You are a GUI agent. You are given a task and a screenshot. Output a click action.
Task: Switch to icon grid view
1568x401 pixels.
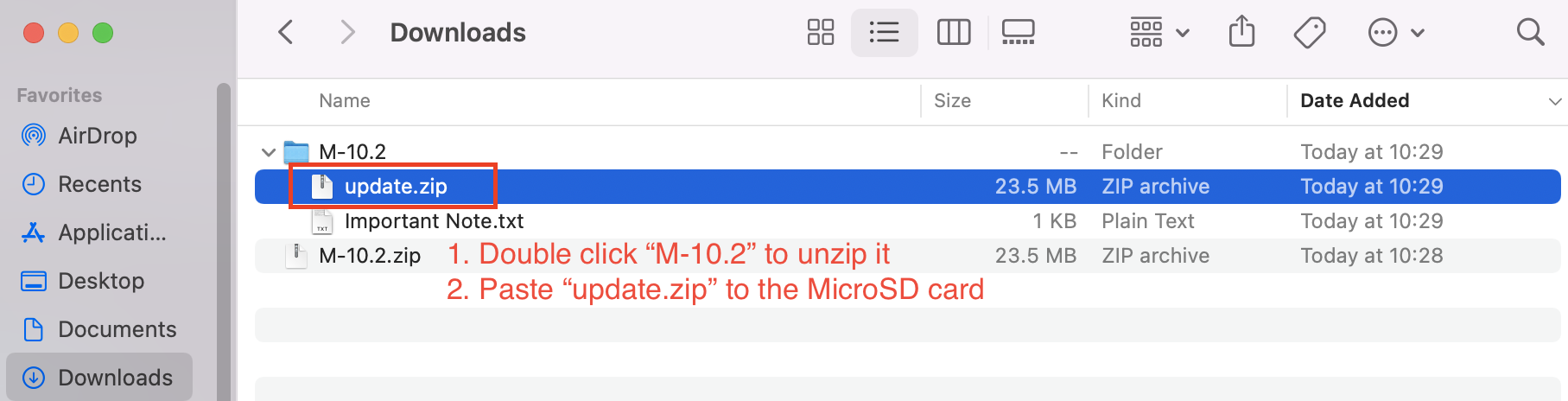[x=820, y=33]
